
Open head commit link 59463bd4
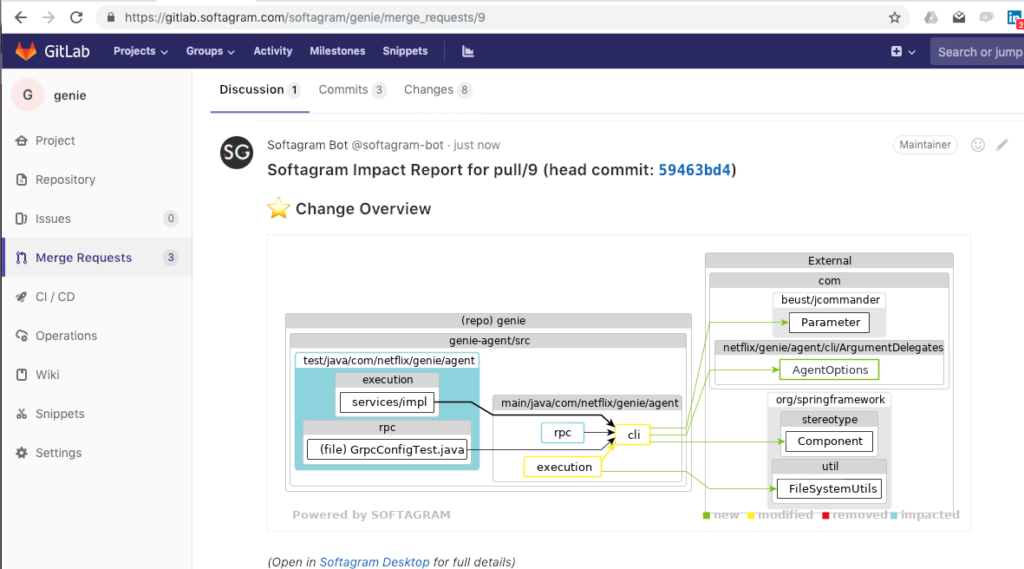[x=694, y=170]
